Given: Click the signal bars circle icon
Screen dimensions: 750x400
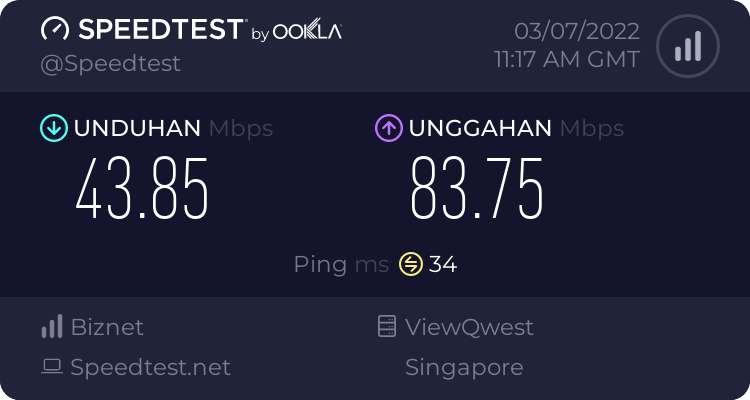Looking at the screenshot, I should tap(686, 46).
